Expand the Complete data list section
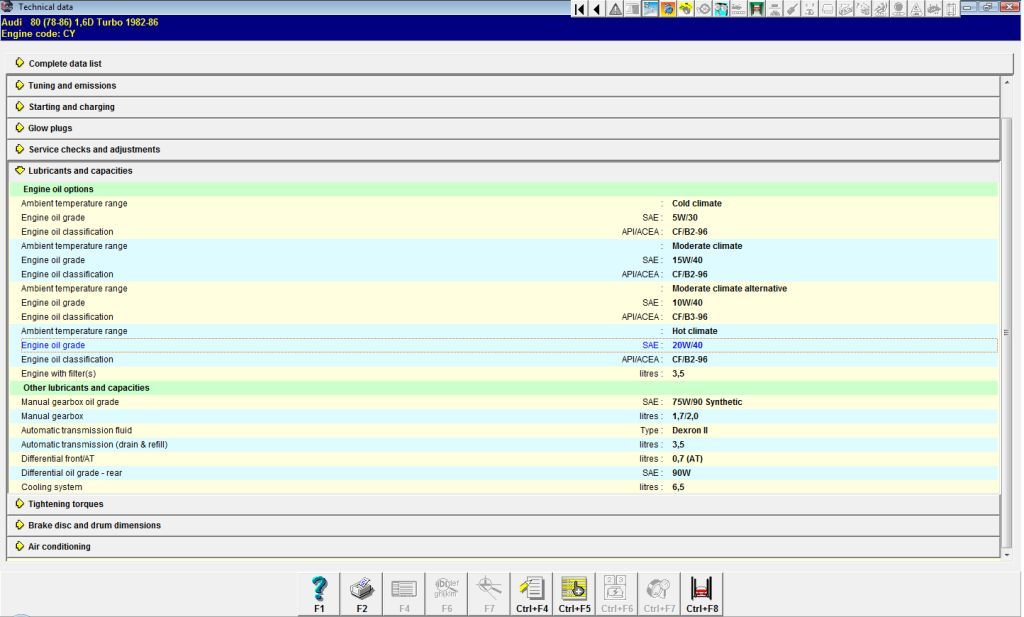This screenshot has height=617, width=1024. [x=509, y=63]
